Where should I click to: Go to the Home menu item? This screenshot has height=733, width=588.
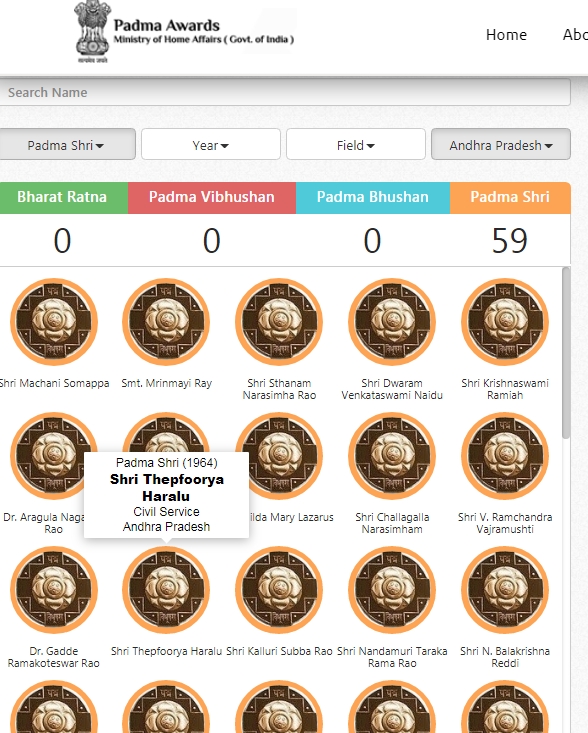(506, 35)
